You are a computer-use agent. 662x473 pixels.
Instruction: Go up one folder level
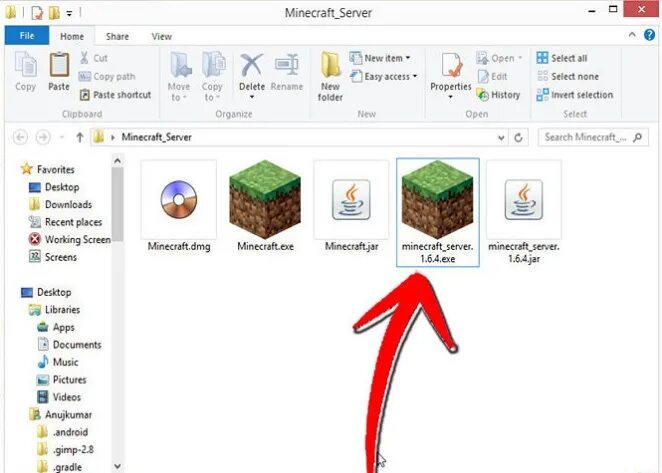point(80,137)
